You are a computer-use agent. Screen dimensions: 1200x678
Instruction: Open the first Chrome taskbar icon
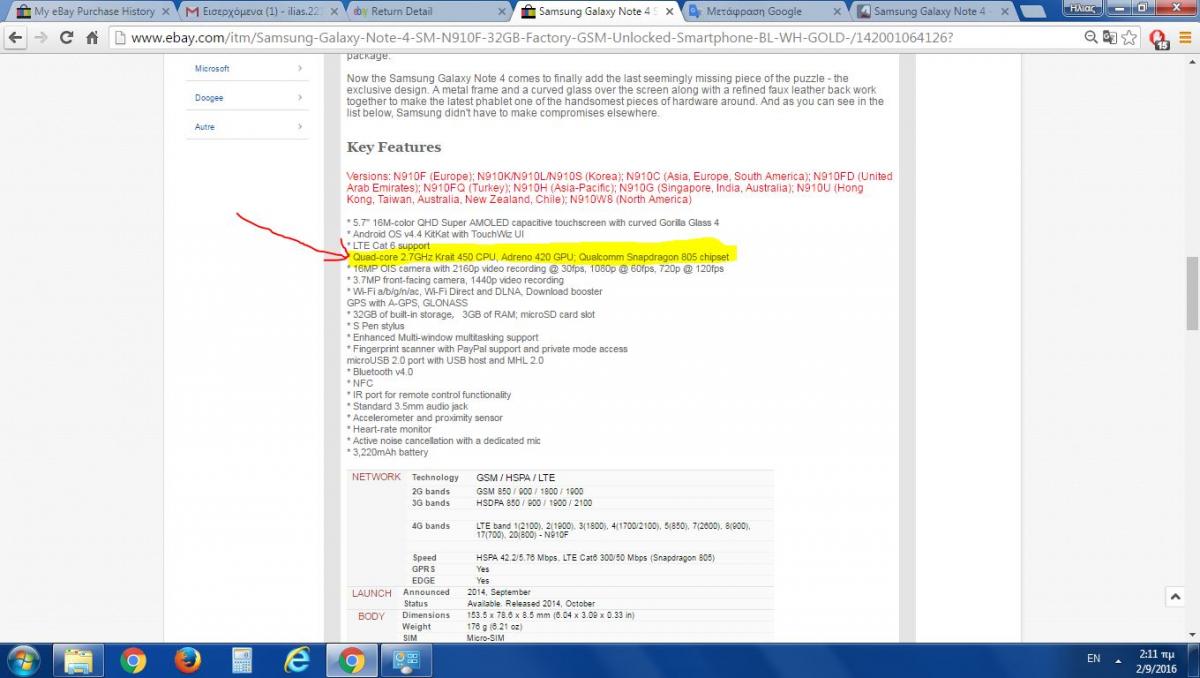click(133, 660)
